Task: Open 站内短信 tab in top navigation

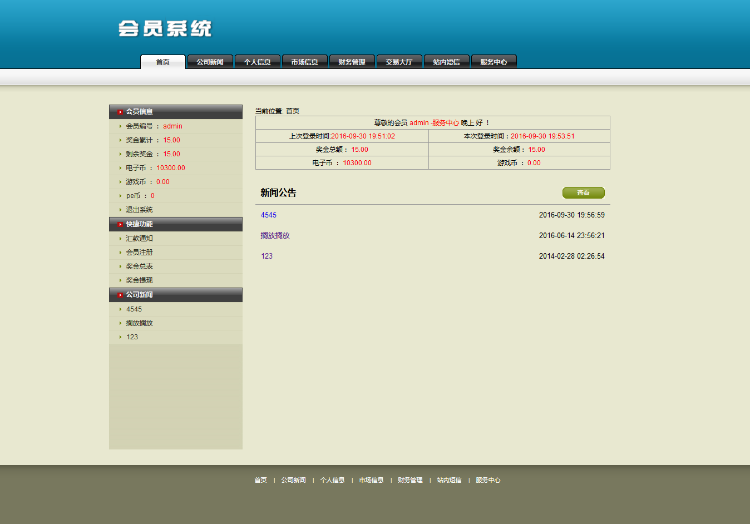Action: tap(446, 62)
